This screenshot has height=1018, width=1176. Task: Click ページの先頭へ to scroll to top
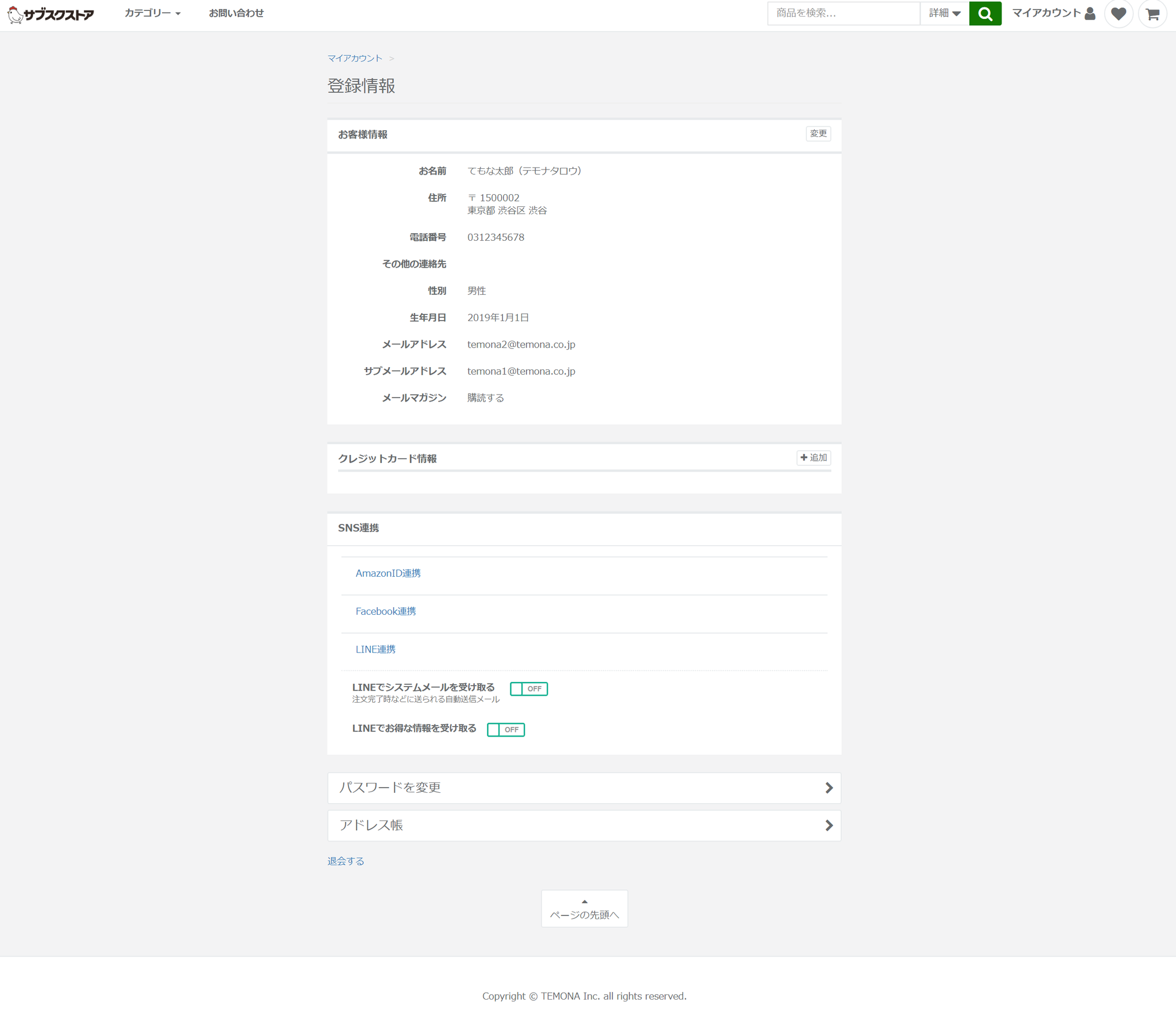pyautogui.click(x=584, y=909)
